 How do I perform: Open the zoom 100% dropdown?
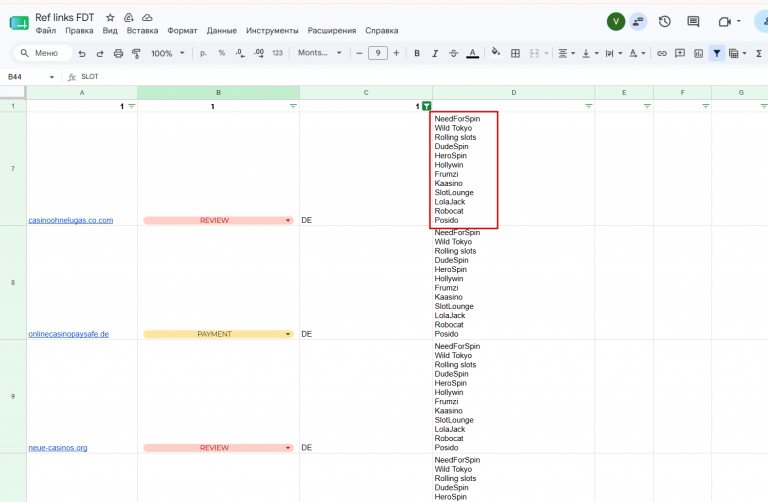168,53
